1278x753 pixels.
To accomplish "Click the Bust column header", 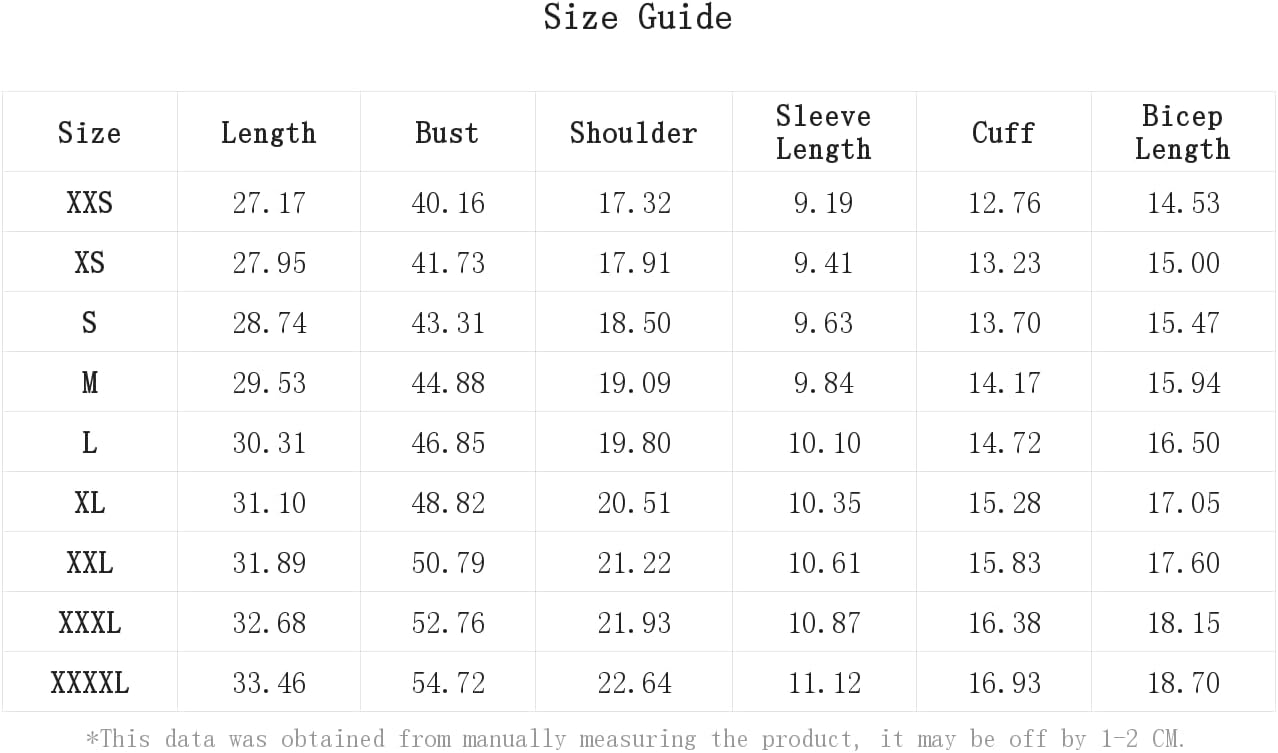I will coord(447,133).
